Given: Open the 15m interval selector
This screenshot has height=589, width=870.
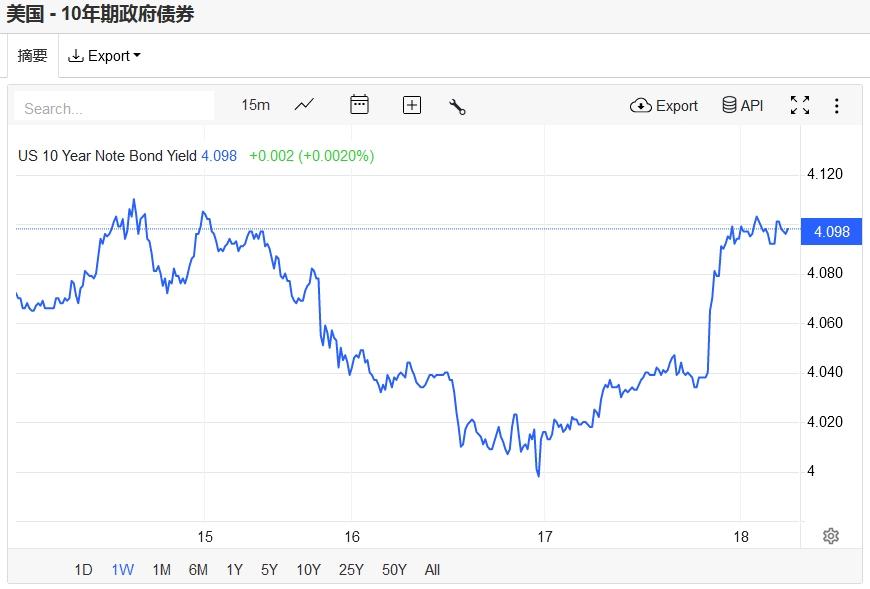Looking at the screenshot, I should (255, 105).
